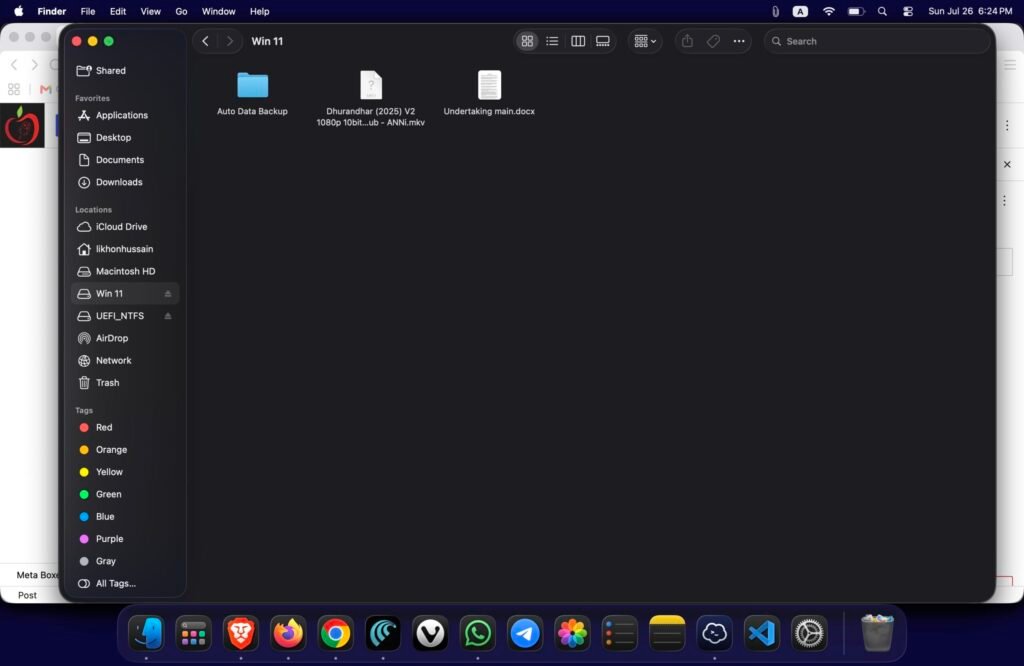
Task: Open Desktop in the sidebar
Action: 125,137
